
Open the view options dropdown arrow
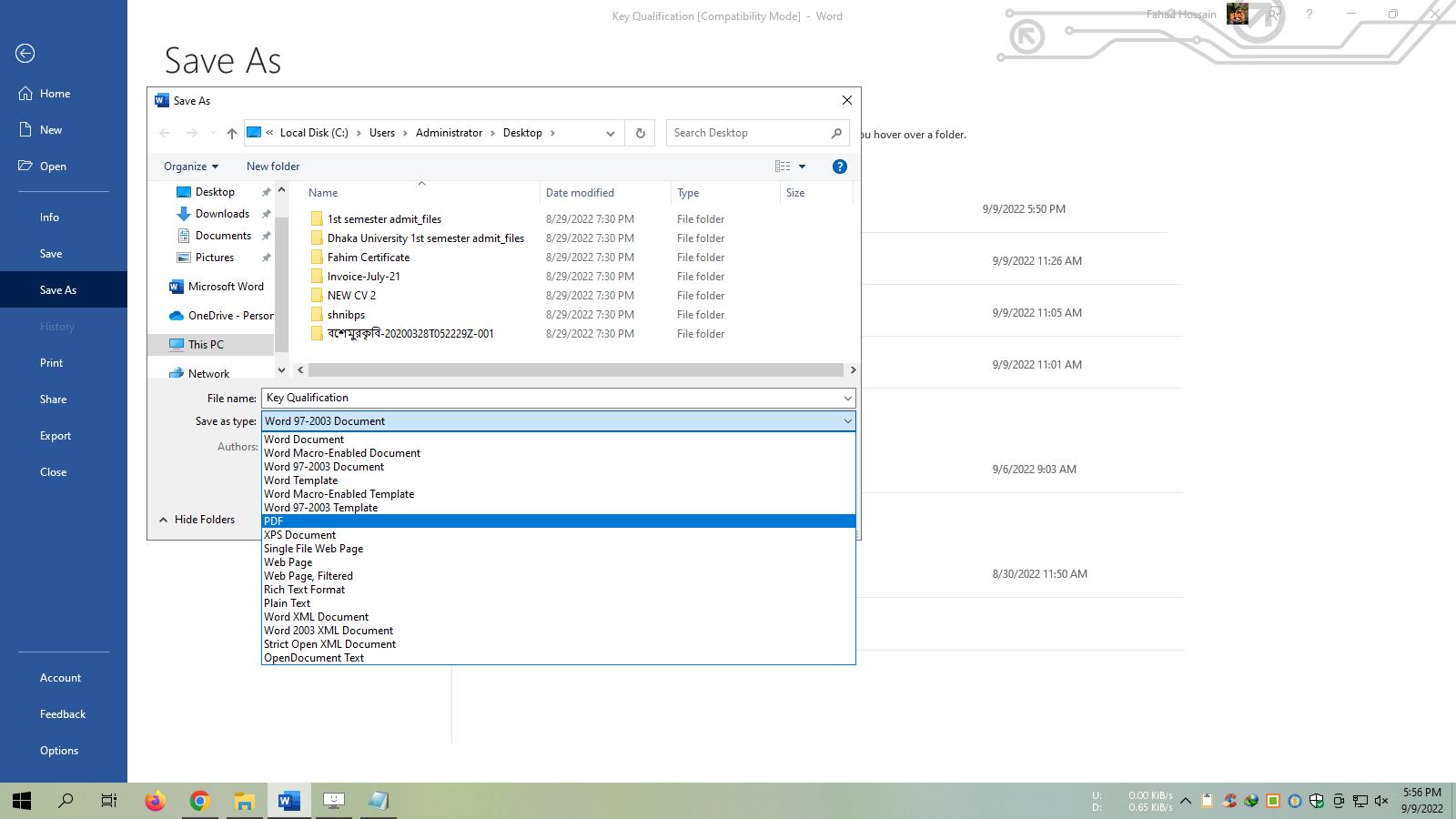click(802, 167)
